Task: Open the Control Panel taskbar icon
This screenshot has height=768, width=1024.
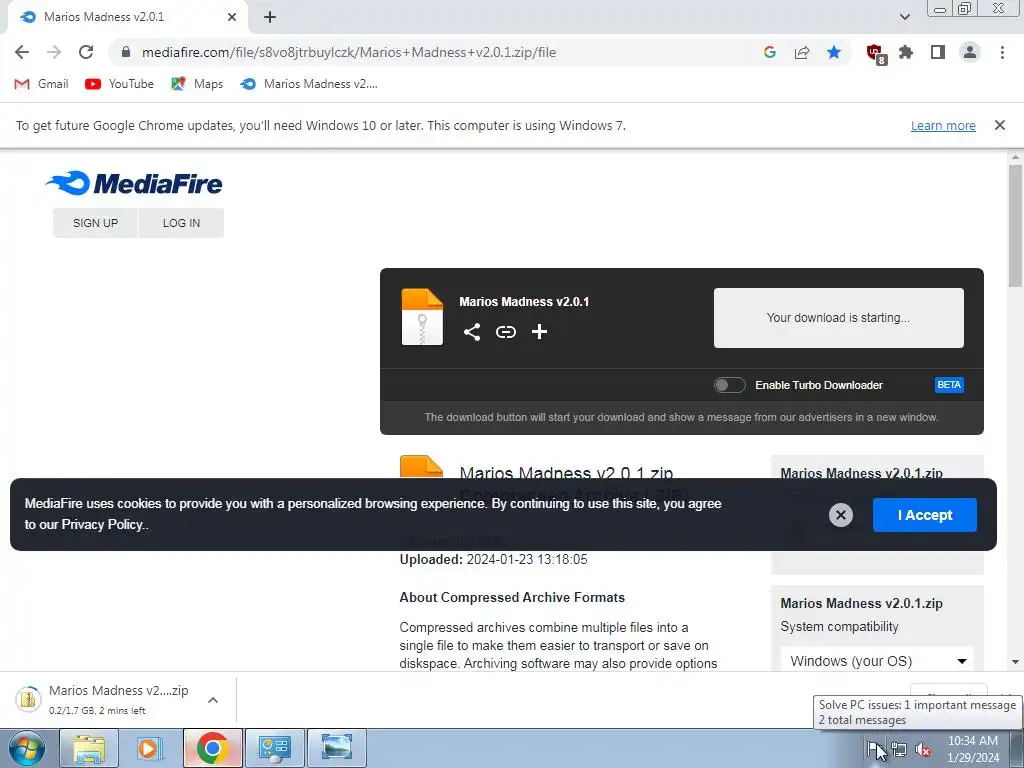Action: click(x=275, y=748)
